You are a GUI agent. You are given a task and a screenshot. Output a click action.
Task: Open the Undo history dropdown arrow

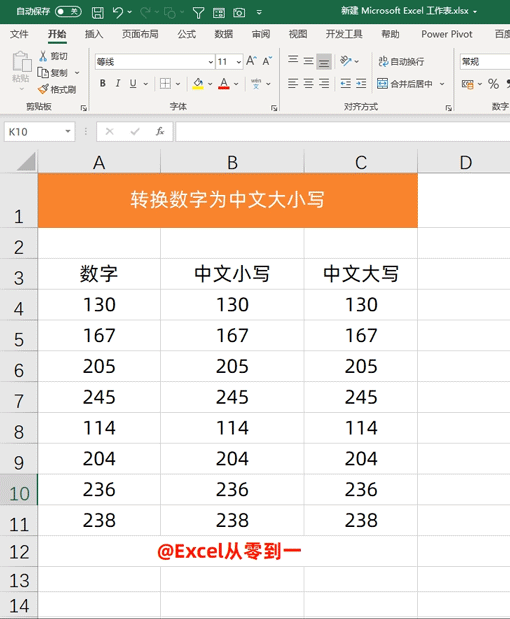[x=130, y=13]
